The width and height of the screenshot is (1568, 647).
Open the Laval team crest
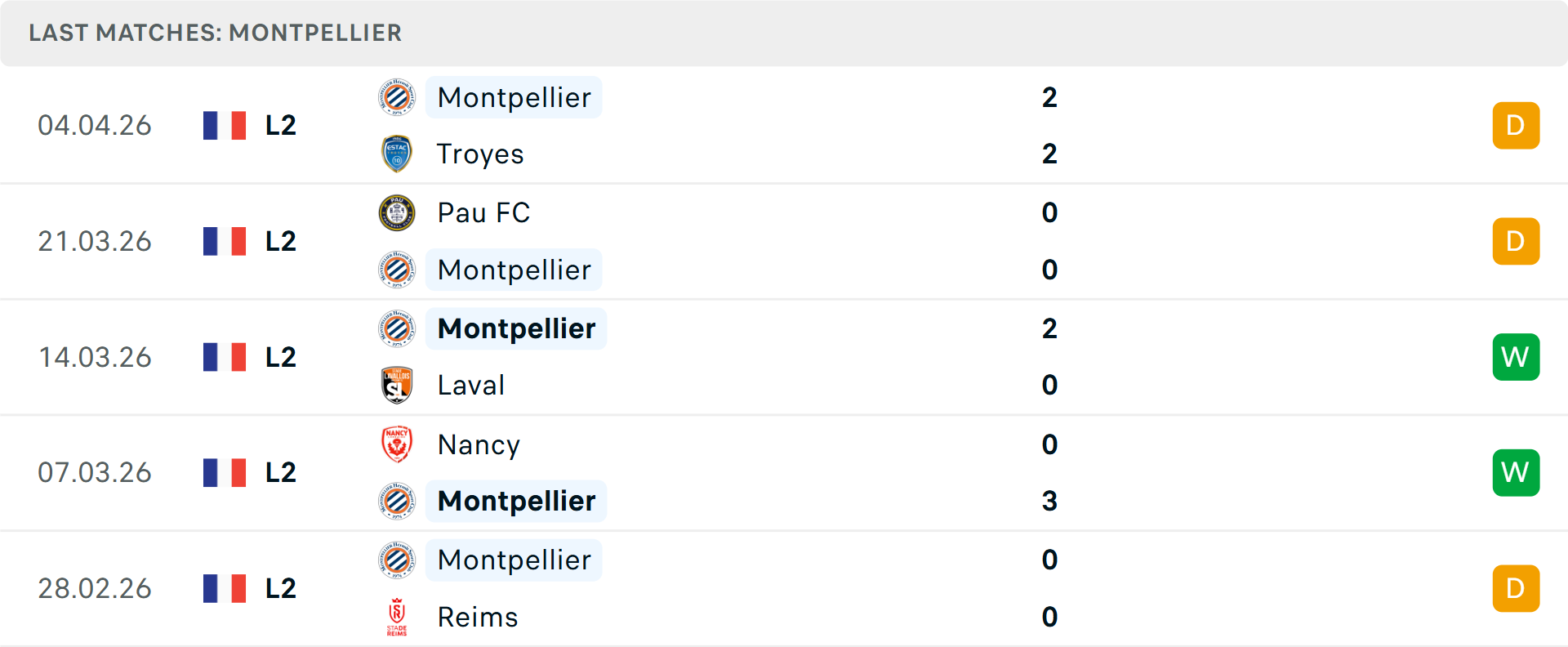pyautogui.click(x=397, y=384)
